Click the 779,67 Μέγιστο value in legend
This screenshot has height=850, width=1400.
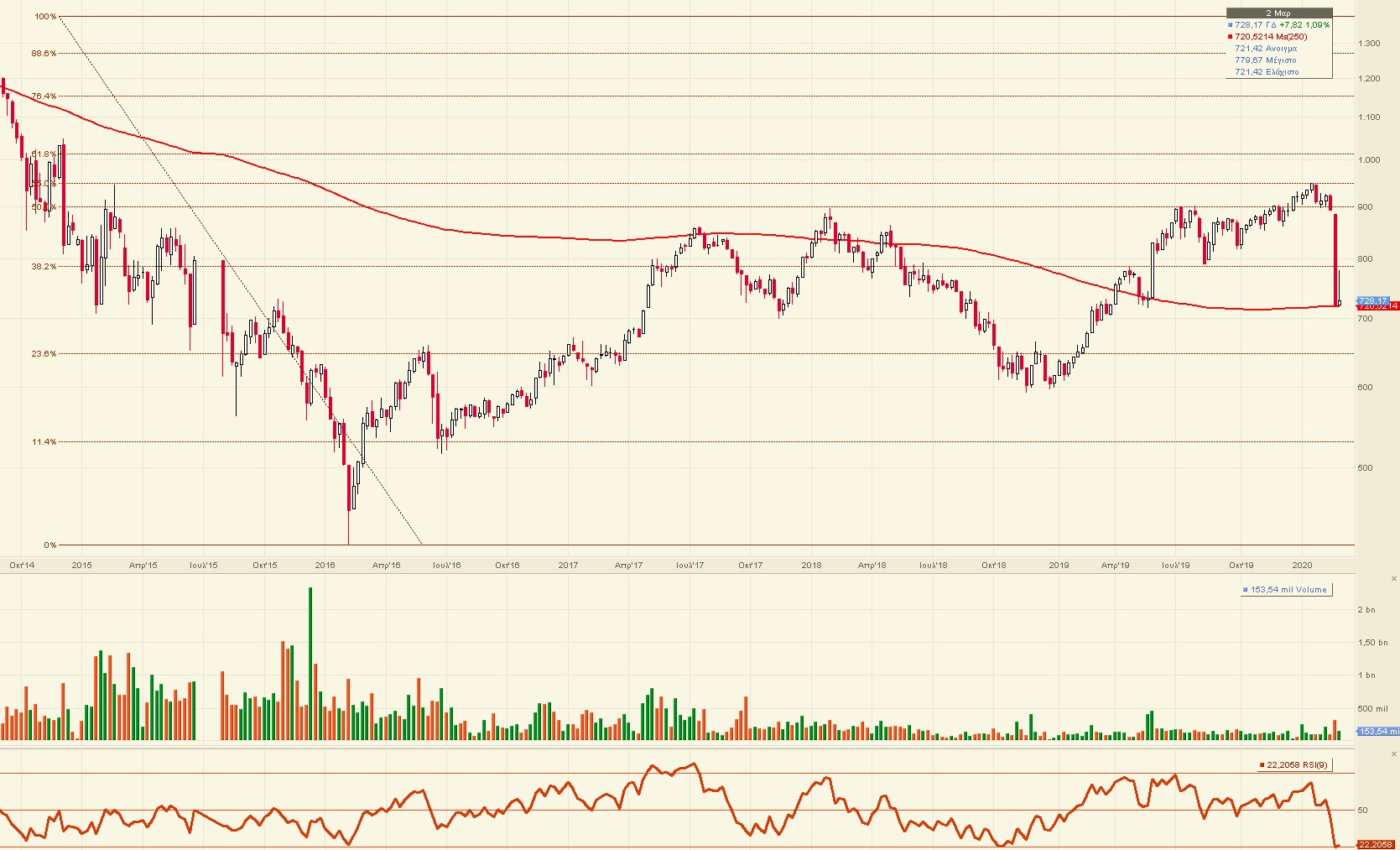tap(1265, 60)
